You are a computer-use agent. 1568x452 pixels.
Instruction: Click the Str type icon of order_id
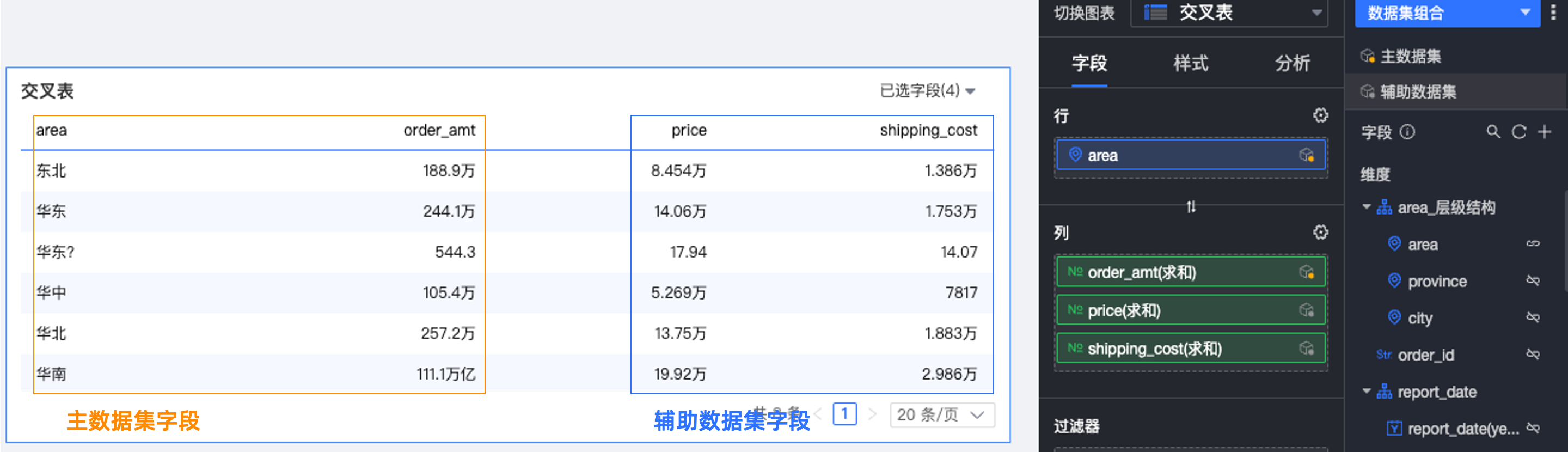1383,354
